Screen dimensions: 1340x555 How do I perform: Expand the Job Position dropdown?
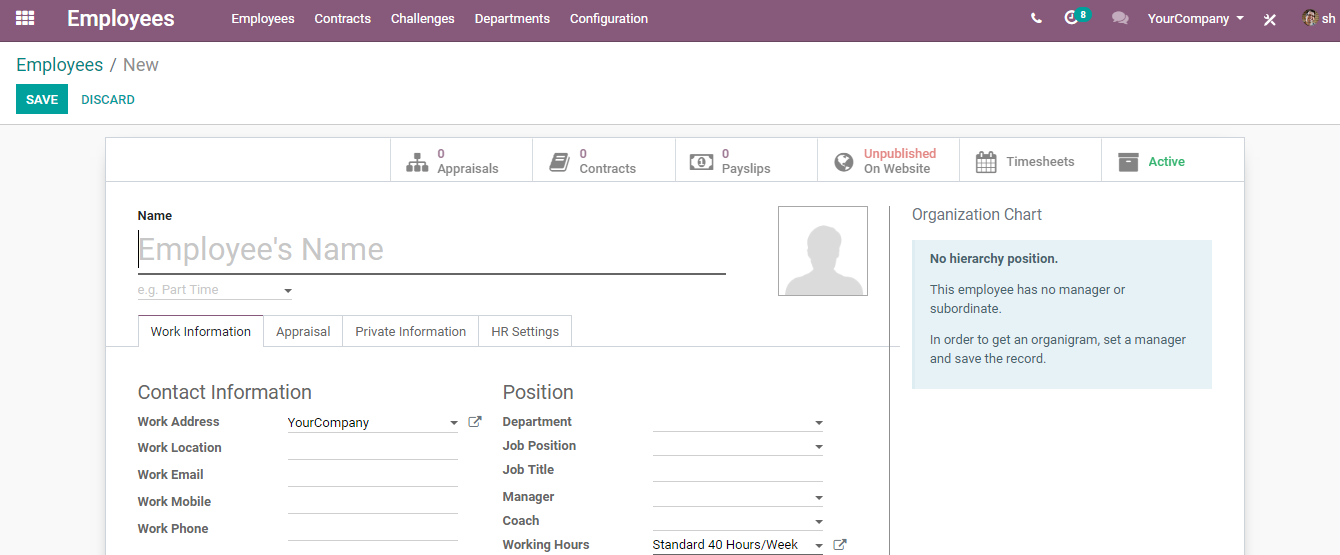pyautogui.click(x=819, y=447)
